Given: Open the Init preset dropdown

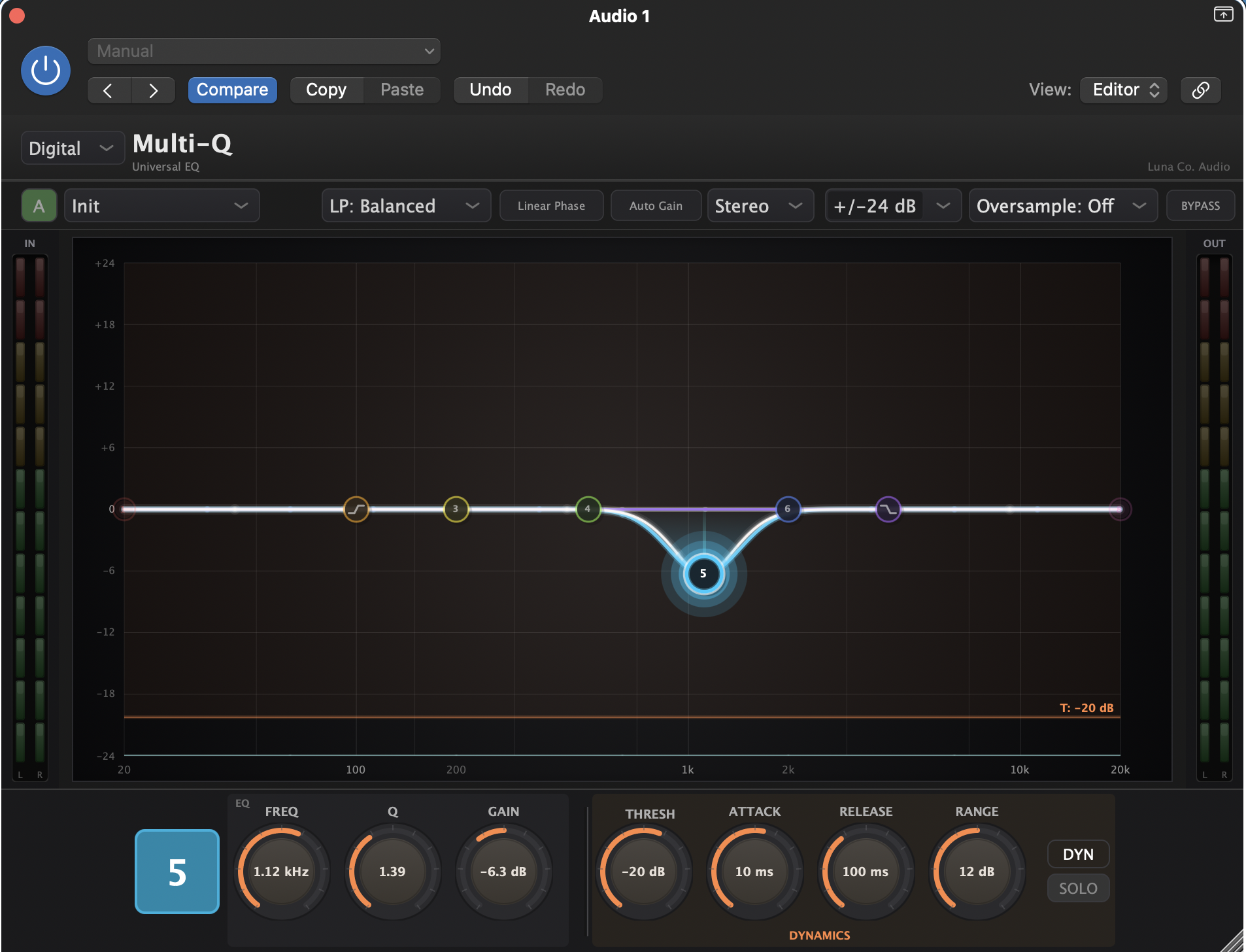Looking at the screenshot, I should click(161, 205).
